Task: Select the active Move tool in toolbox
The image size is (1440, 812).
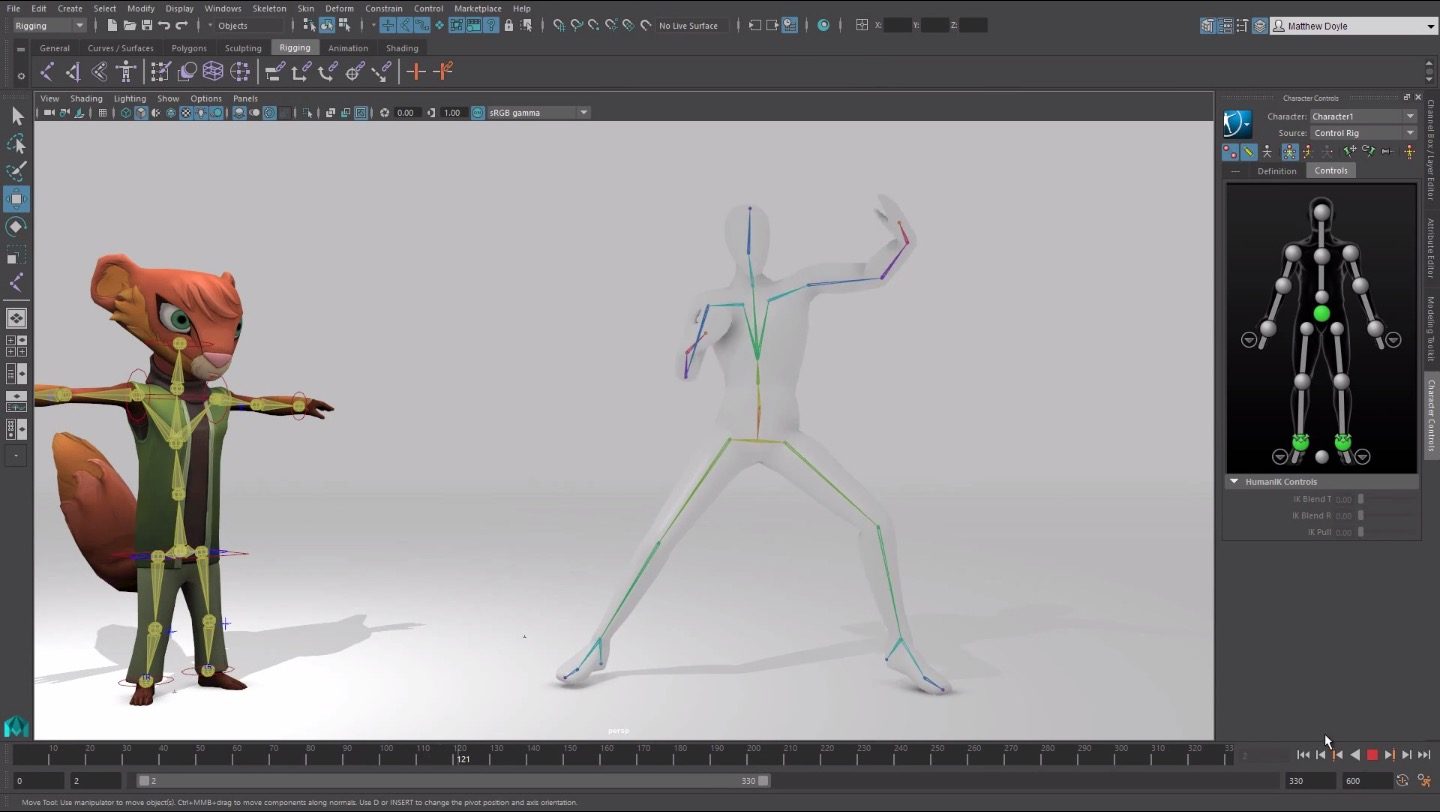Action: (x=17, y=199)
